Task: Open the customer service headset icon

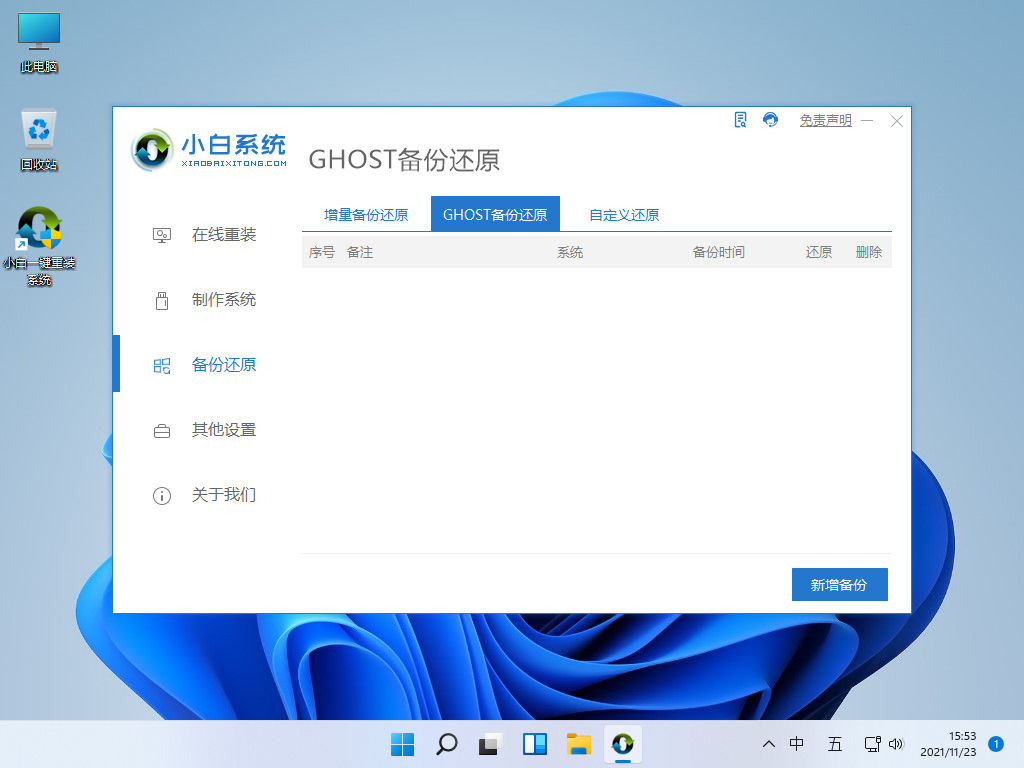Action: [771, 120]
